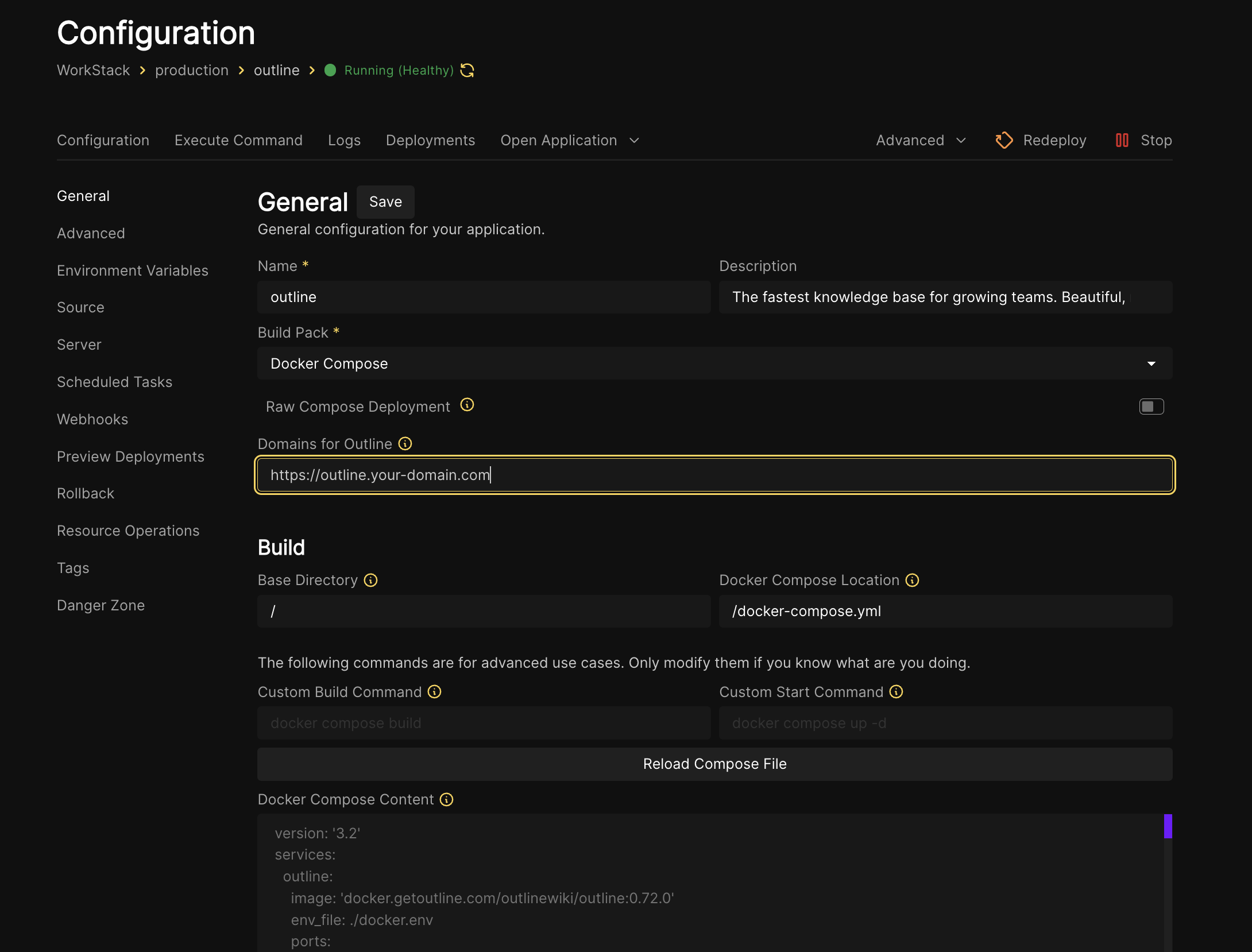Screen dimensions: 1252x952
Task: Open Rollback in the sidebar
Action: point(86,494)
